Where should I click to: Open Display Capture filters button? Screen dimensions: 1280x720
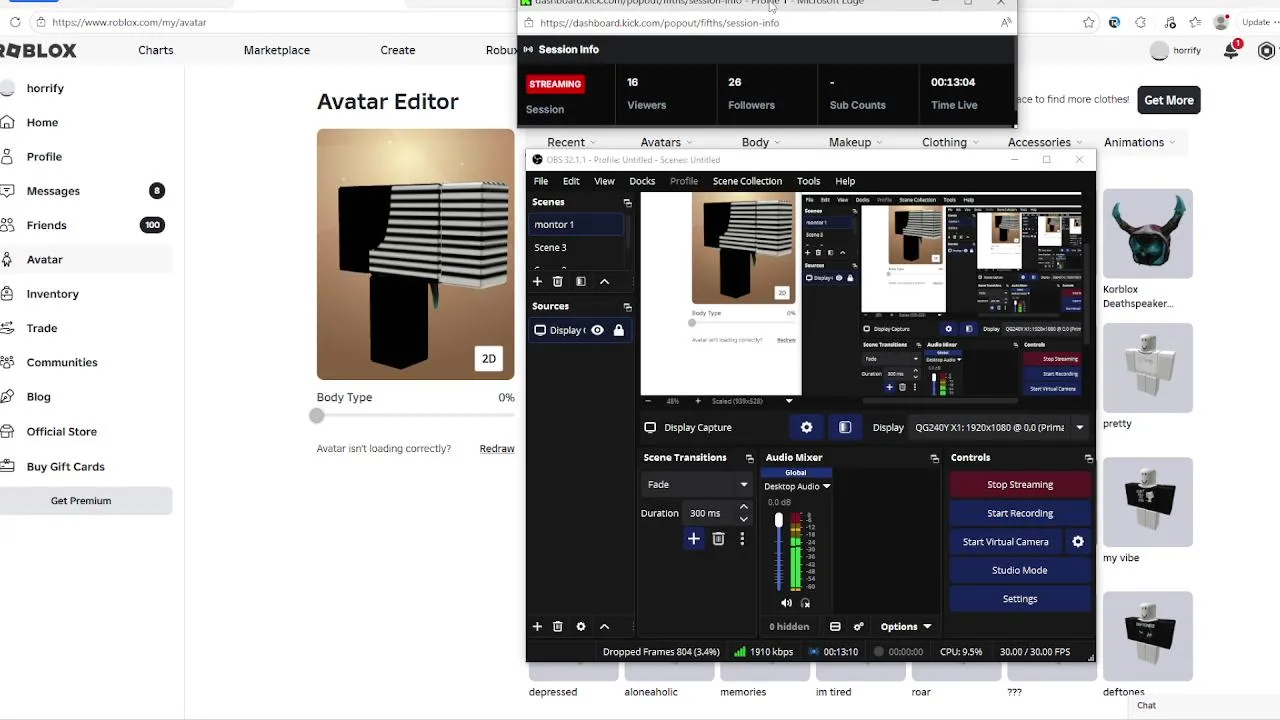[x=845, y=428]
